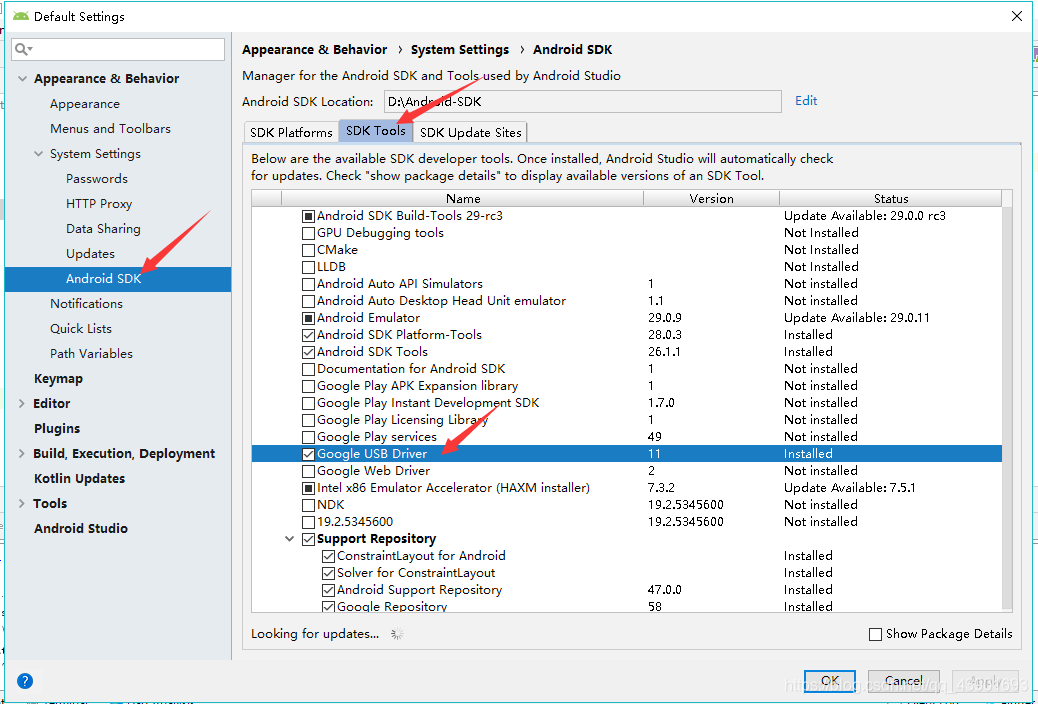This screenshot has height=704, width=1038.
Task: Check Google Play services
Action: pyautogui.click(x=309, y=436)
